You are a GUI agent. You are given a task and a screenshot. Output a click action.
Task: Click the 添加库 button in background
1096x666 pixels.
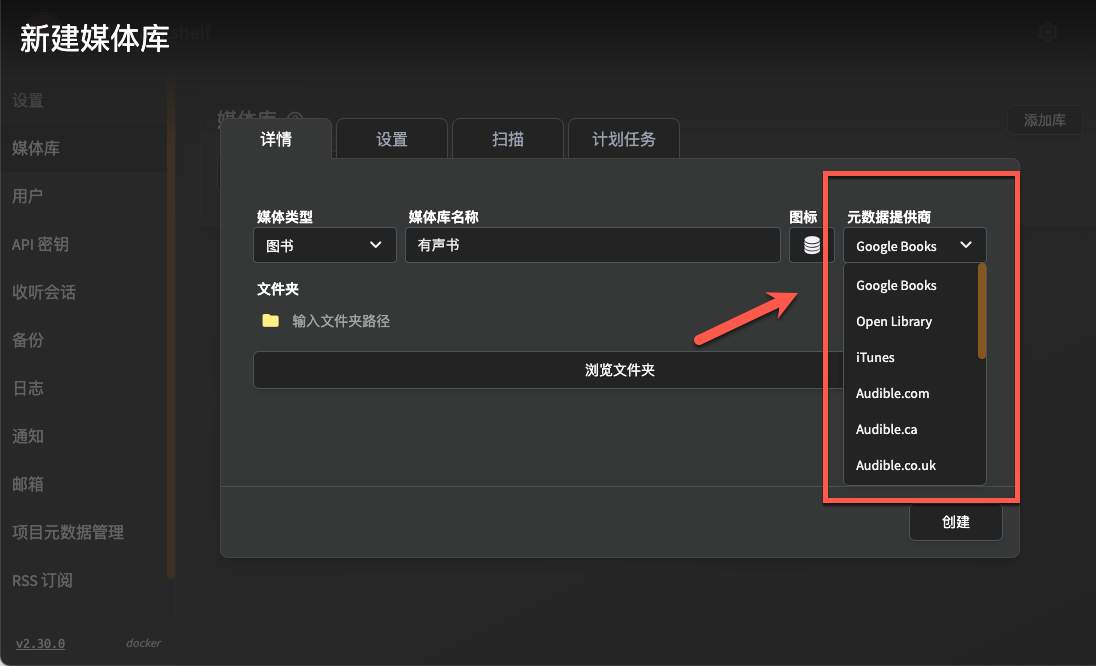click(1044, 120)
